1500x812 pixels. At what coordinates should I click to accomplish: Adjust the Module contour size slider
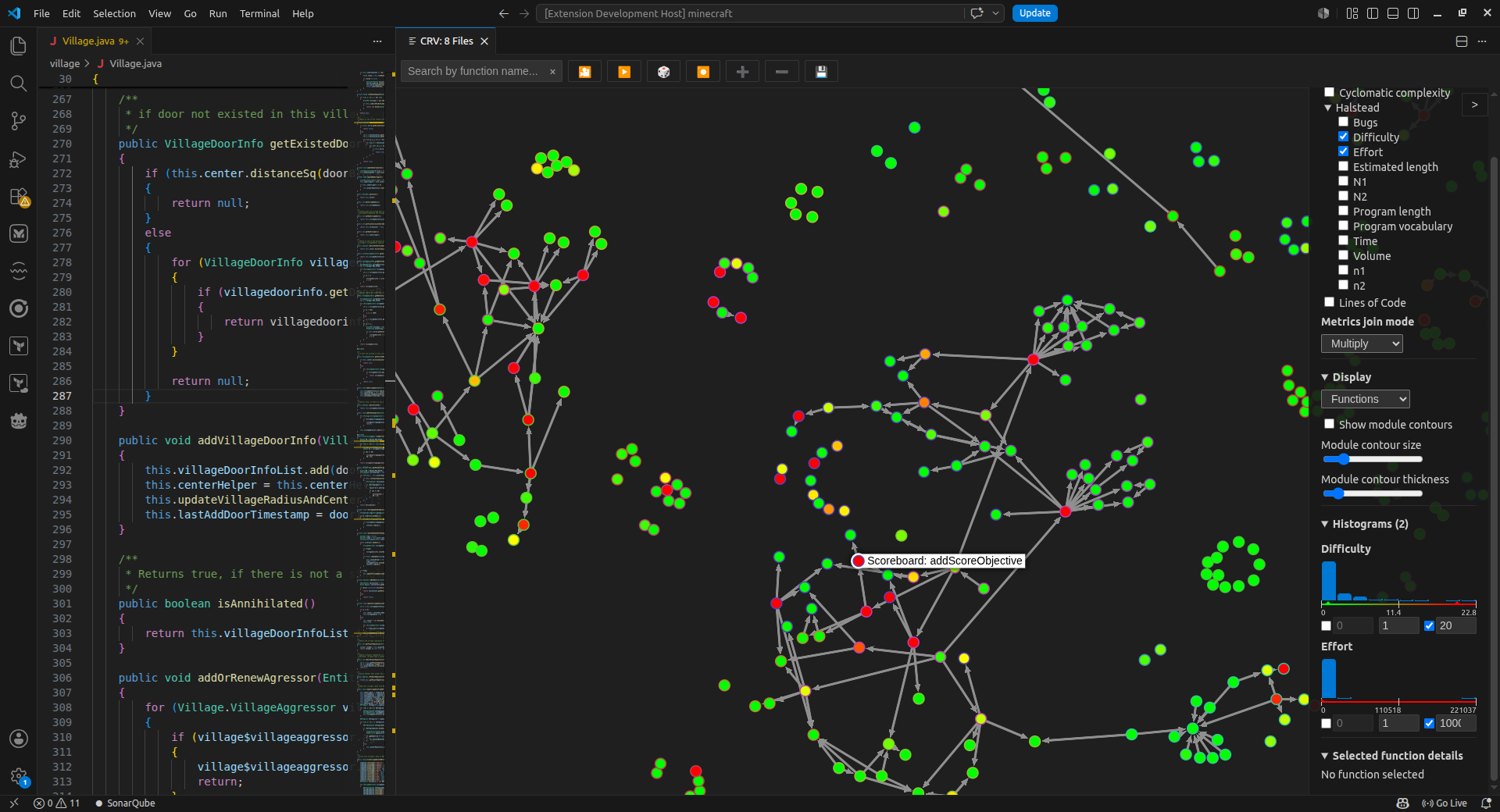coord(1372,459)
